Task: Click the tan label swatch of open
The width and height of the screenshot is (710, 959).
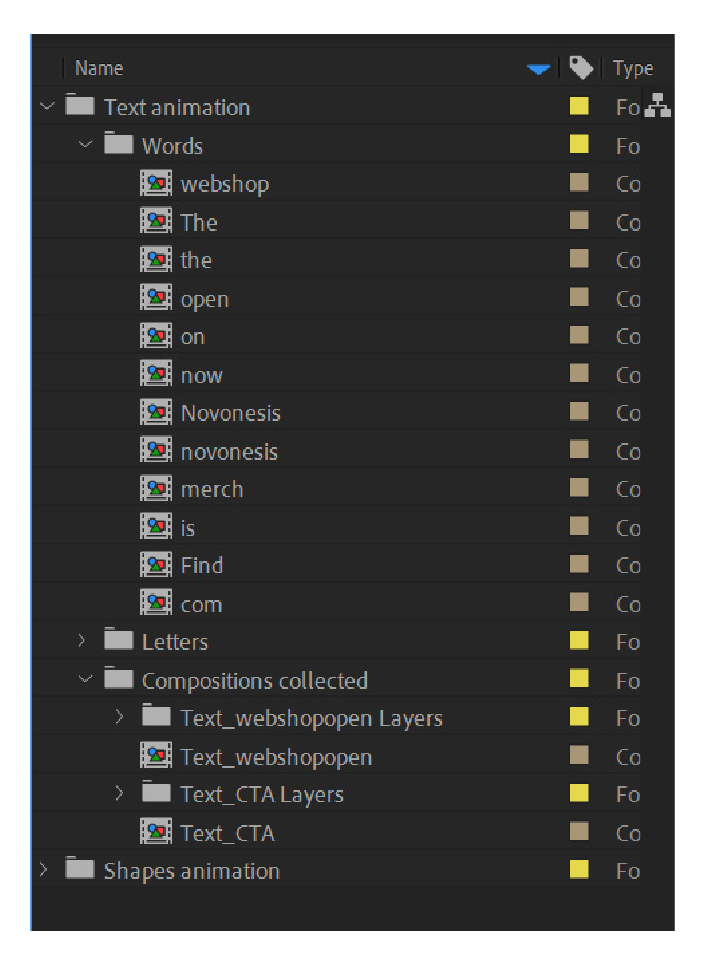Action: click(x=579, y=298)
